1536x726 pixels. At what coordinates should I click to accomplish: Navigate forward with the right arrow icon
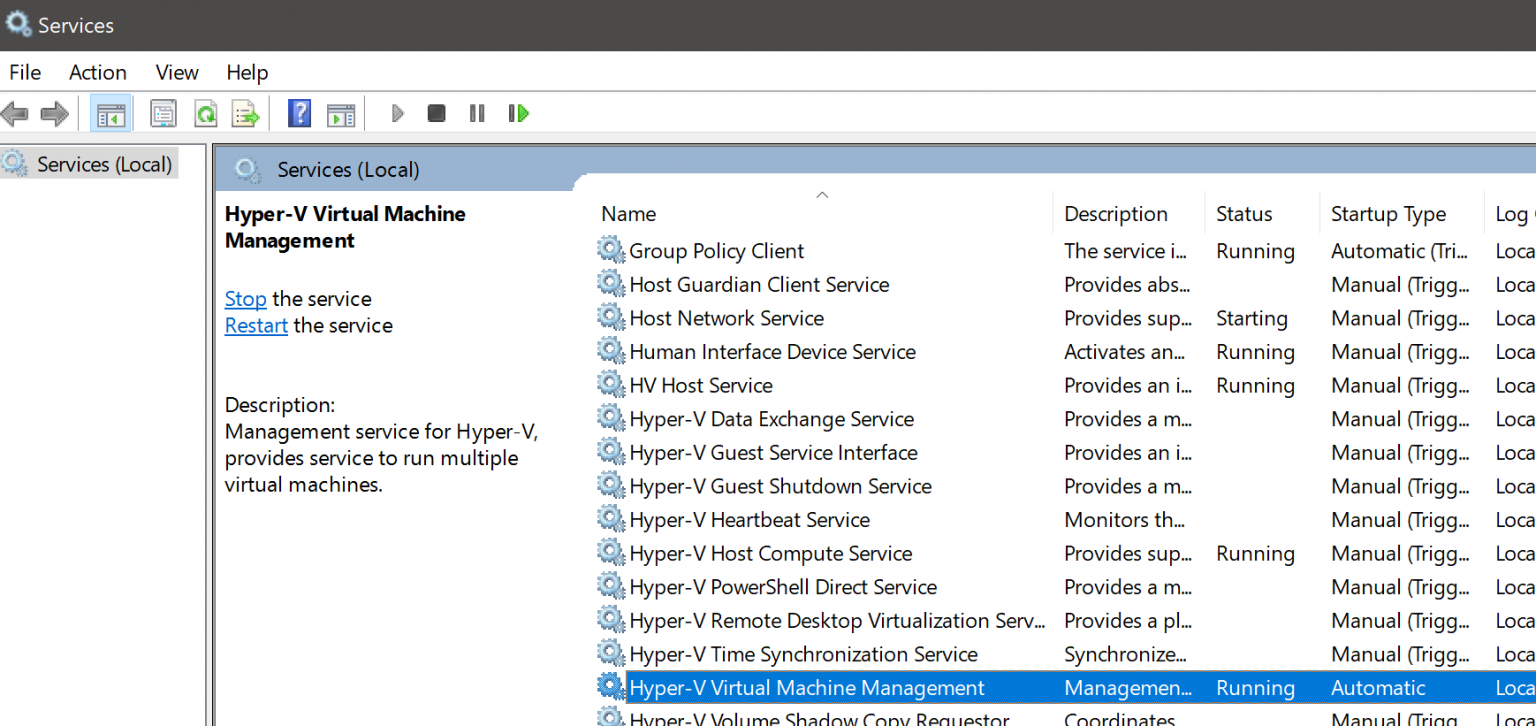54,113
